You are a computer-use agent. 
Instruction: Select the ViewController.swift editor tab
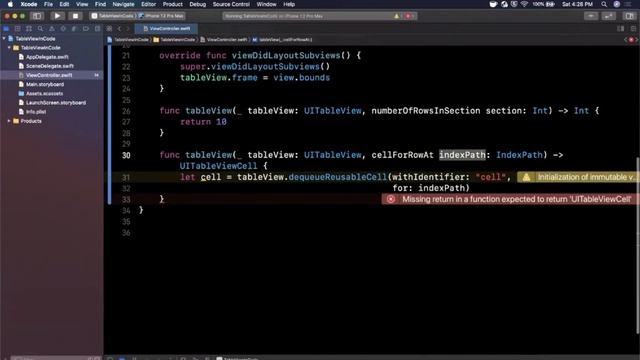pyautogui.click(x=166, y=29)
